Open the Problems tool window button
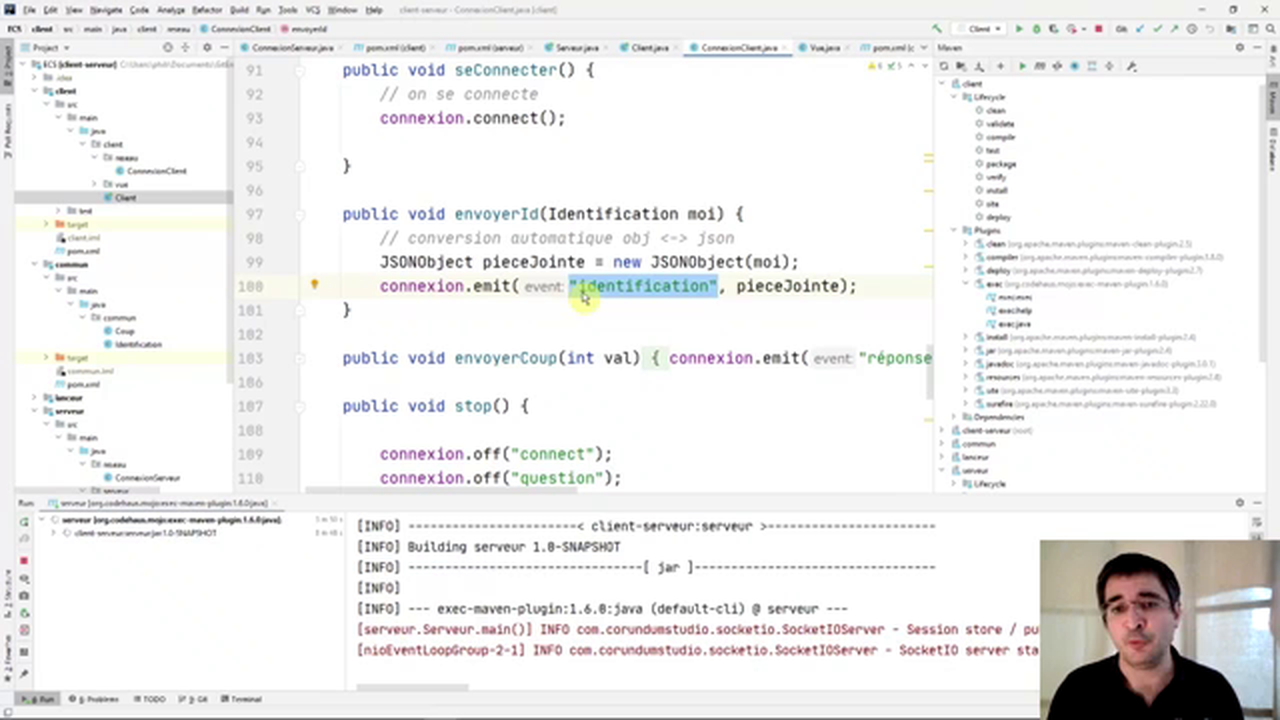1280x720 pixels. pos(93,699)
